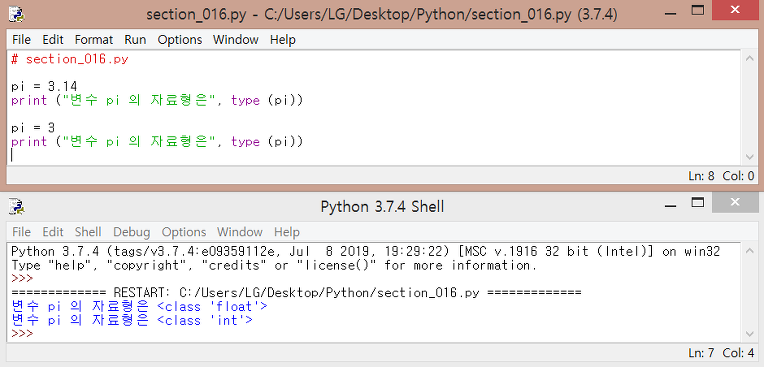This screenshot has width=764, height=367.
Task: Open the Edit menu in the editor window
Action: click(x=53, y=39)
